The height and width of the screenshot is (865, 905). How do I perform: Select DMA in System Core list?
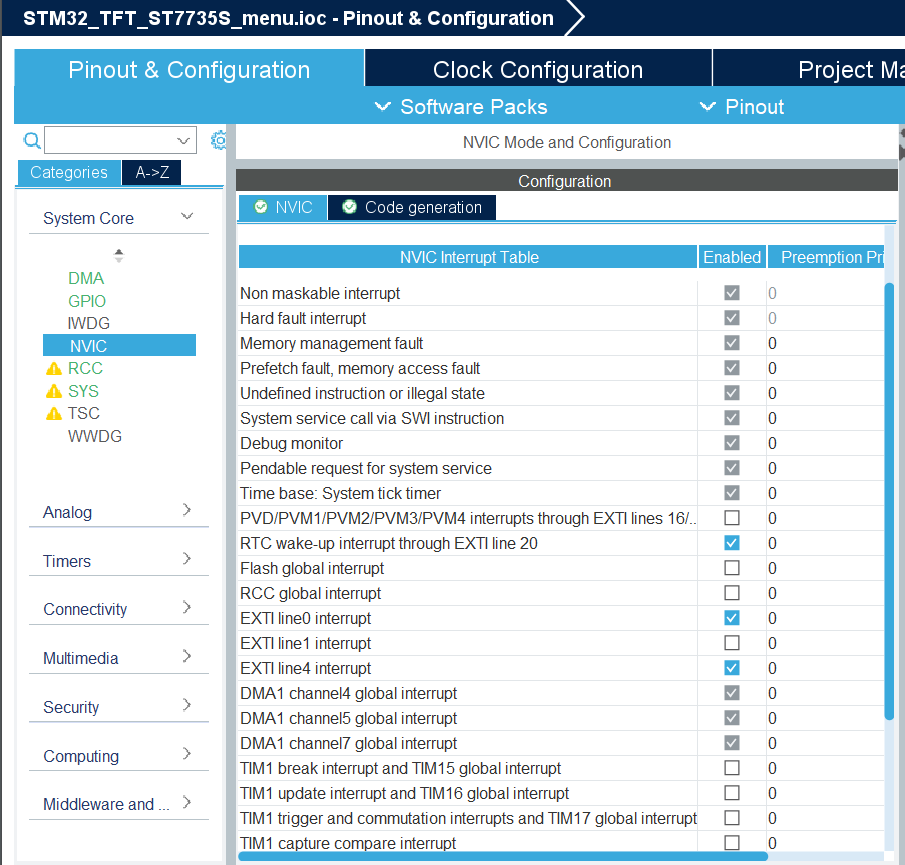[x=86, y=278]
